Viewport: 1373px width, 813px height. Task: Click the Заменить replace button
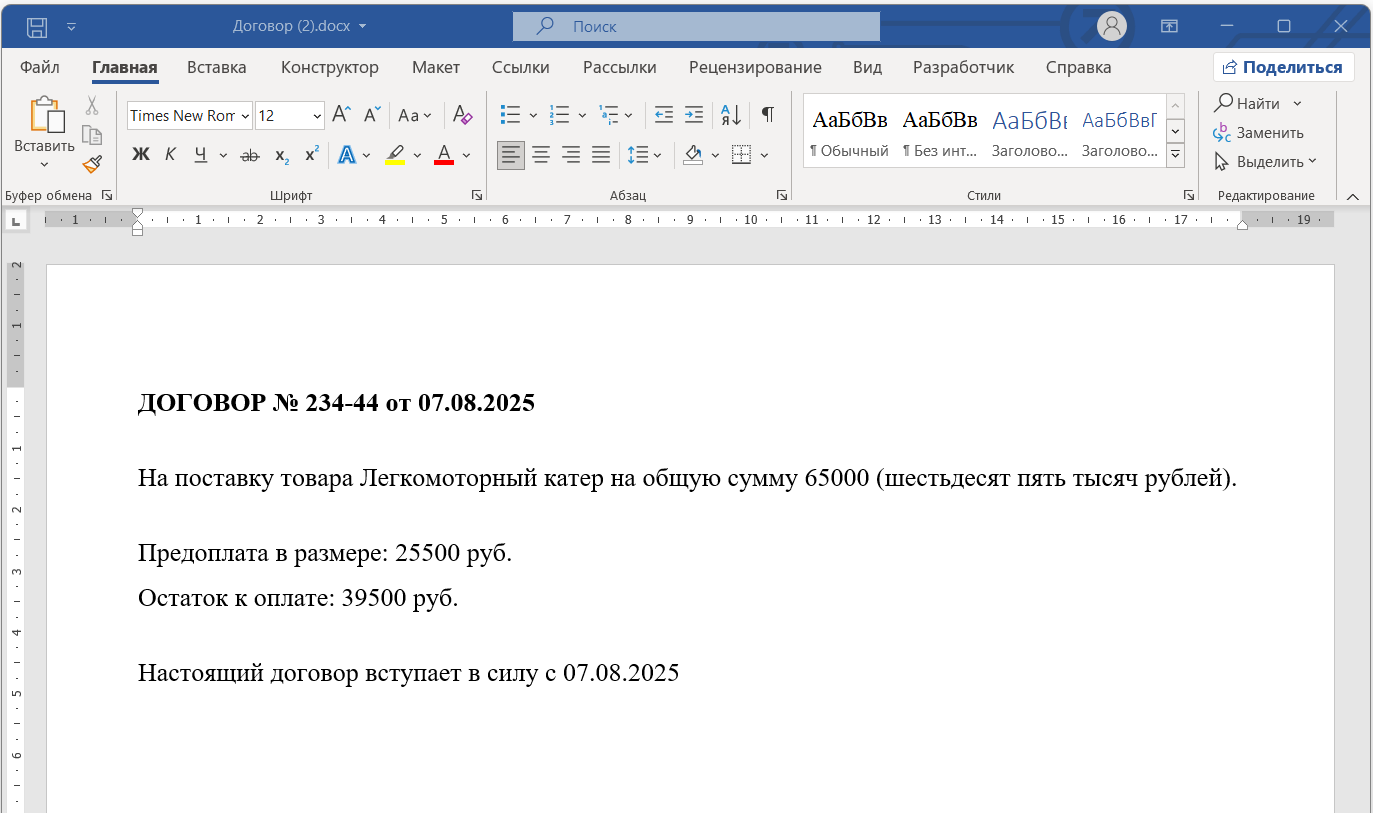point(1259,132)
